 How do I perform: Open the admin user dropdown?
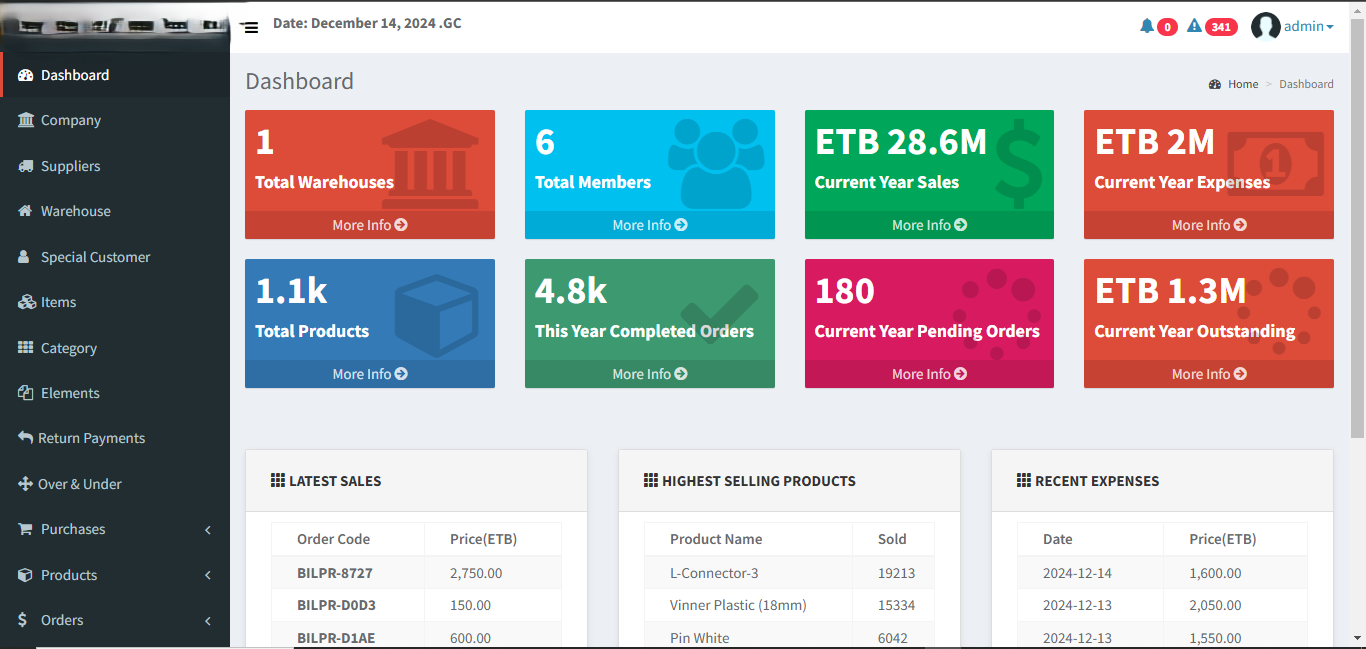click(x=1308, y=27)
